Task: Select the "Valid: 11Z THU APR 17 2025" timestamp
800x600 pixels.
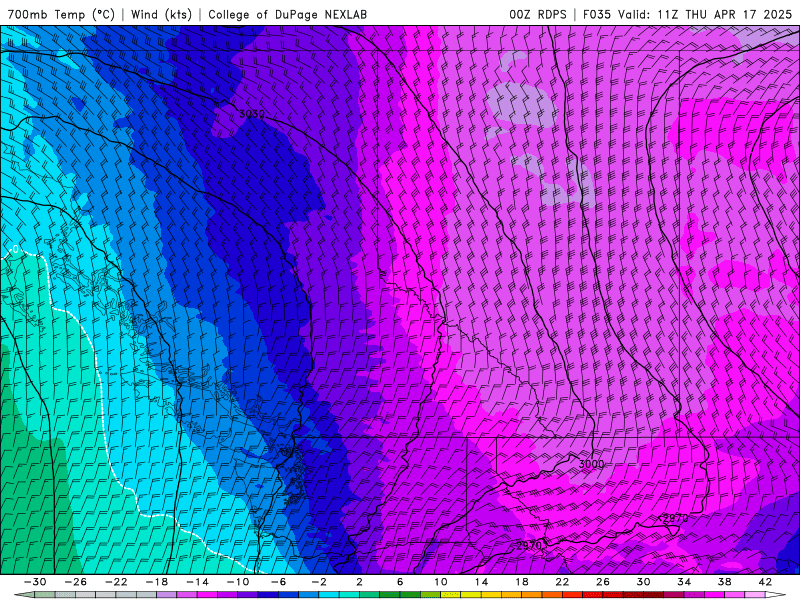Action: 705,14
